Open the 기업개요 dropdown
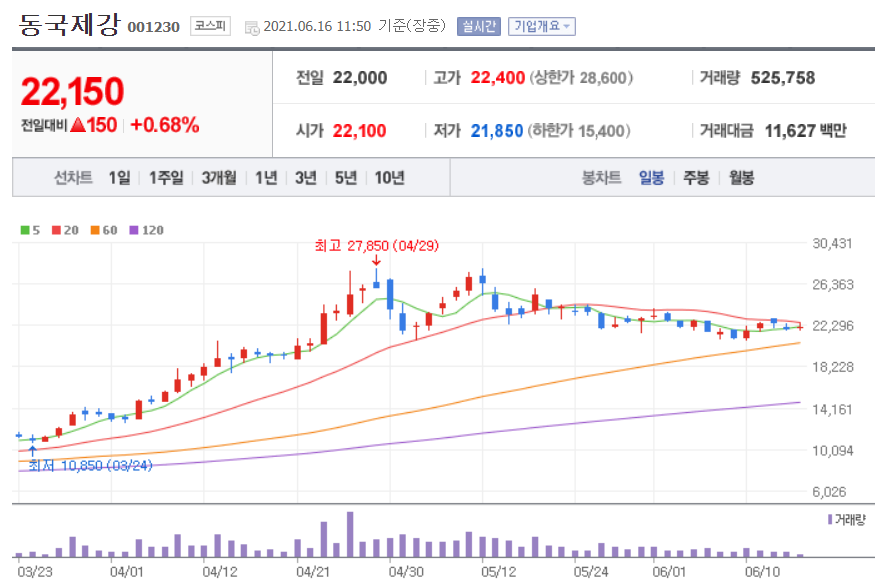Viewport: 875px width, 585px height. (541, 26)
